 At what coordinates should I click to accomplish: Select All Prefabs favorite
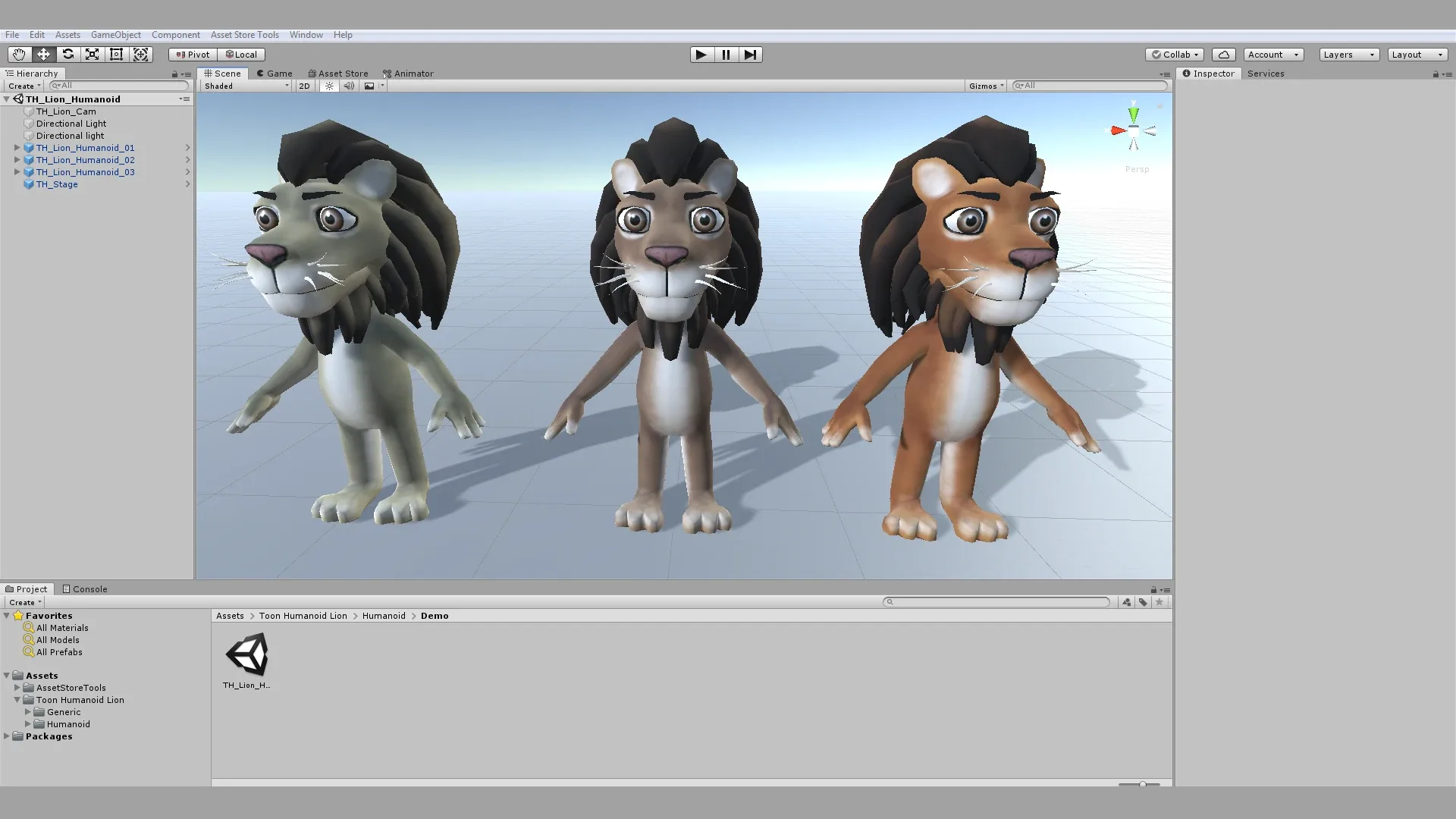click(x=59, y=652)
